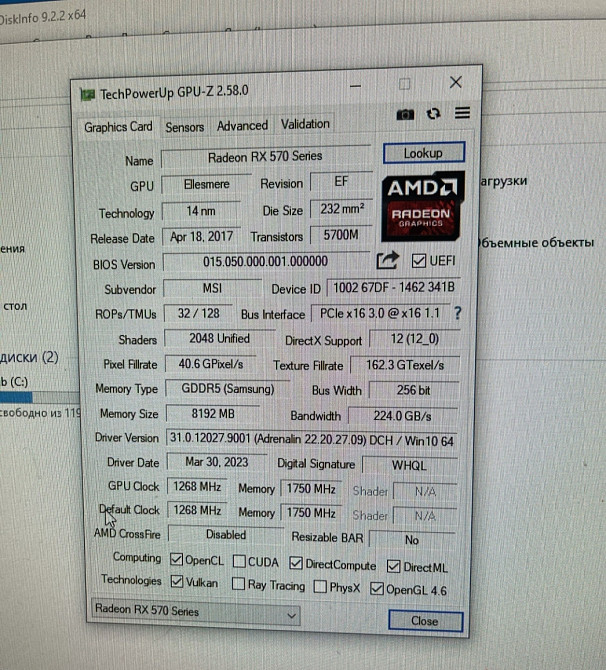Click the Name field Radeon RX 570 Series

[x=265, y=156]
